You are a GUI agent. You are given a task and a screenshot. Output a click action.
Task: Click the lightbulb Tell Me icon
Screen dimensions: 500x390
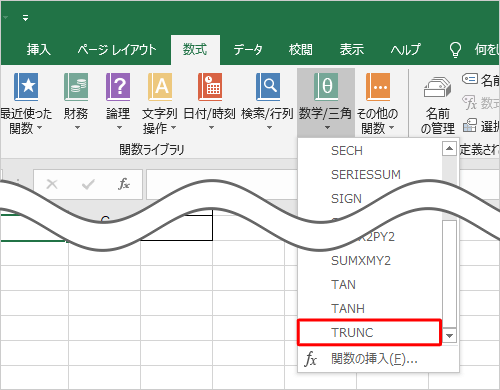tap(455, 50)
